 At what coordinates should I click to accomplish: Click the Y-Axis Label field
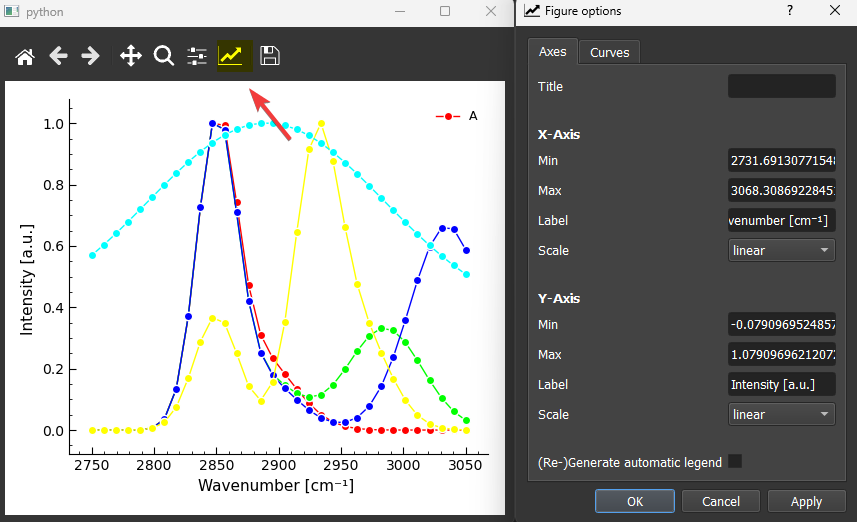point(782,385)
